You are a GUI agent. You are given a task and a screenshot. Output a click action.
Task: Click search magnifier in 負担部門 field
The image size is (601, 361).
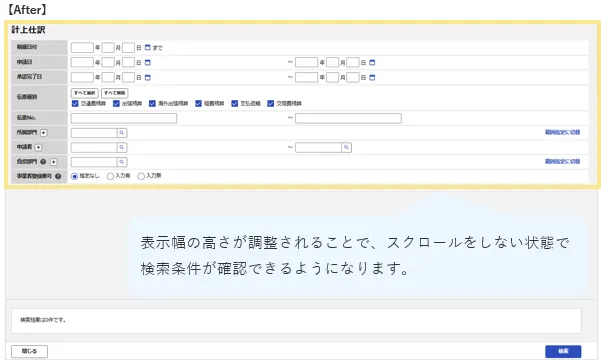coord(122,162)
